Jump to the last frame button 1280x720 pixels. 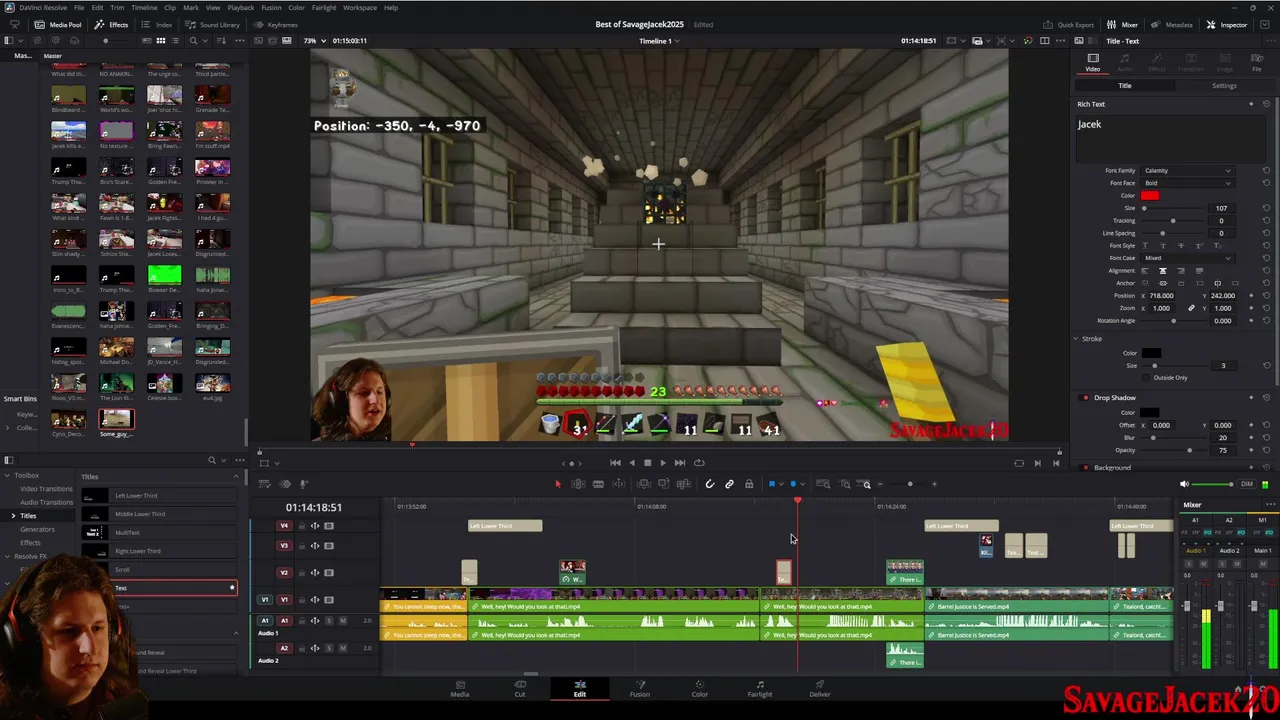click(x=679, y=463)
